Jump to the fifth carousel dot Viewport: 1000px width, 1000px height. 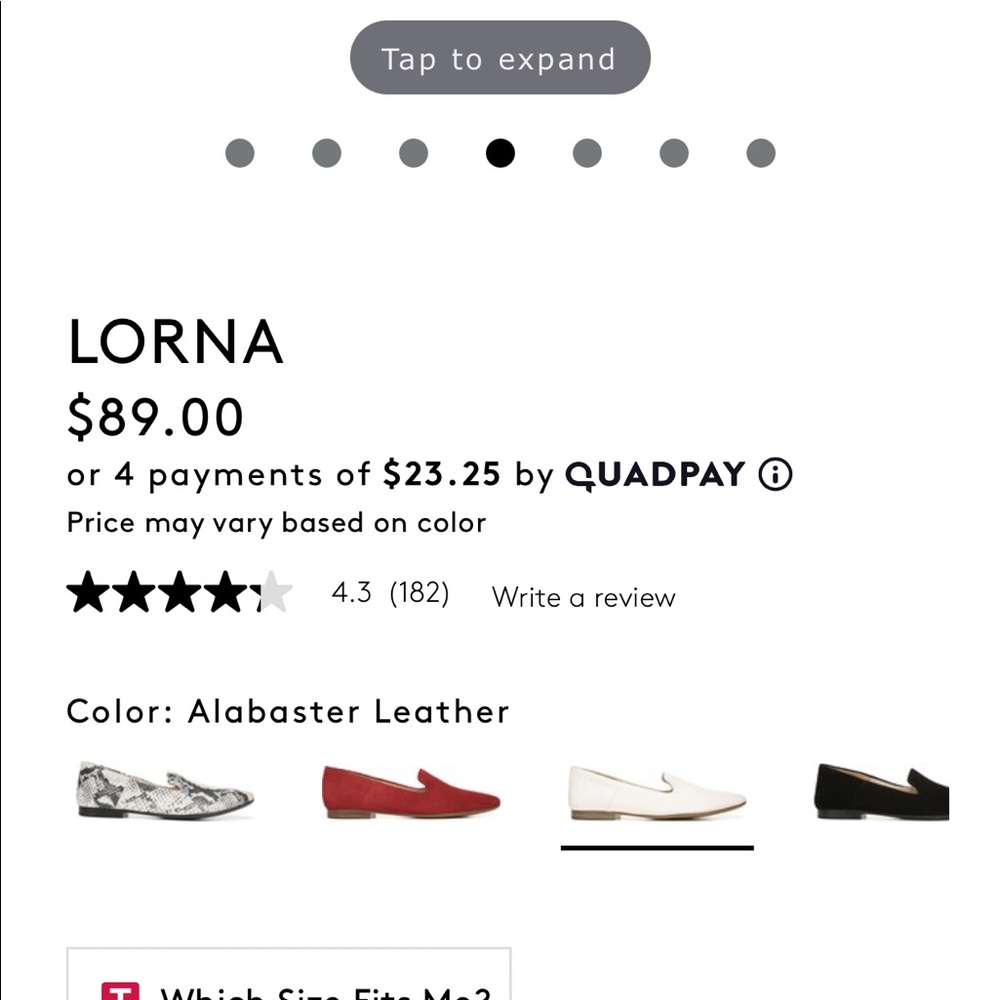click(587, 153)
